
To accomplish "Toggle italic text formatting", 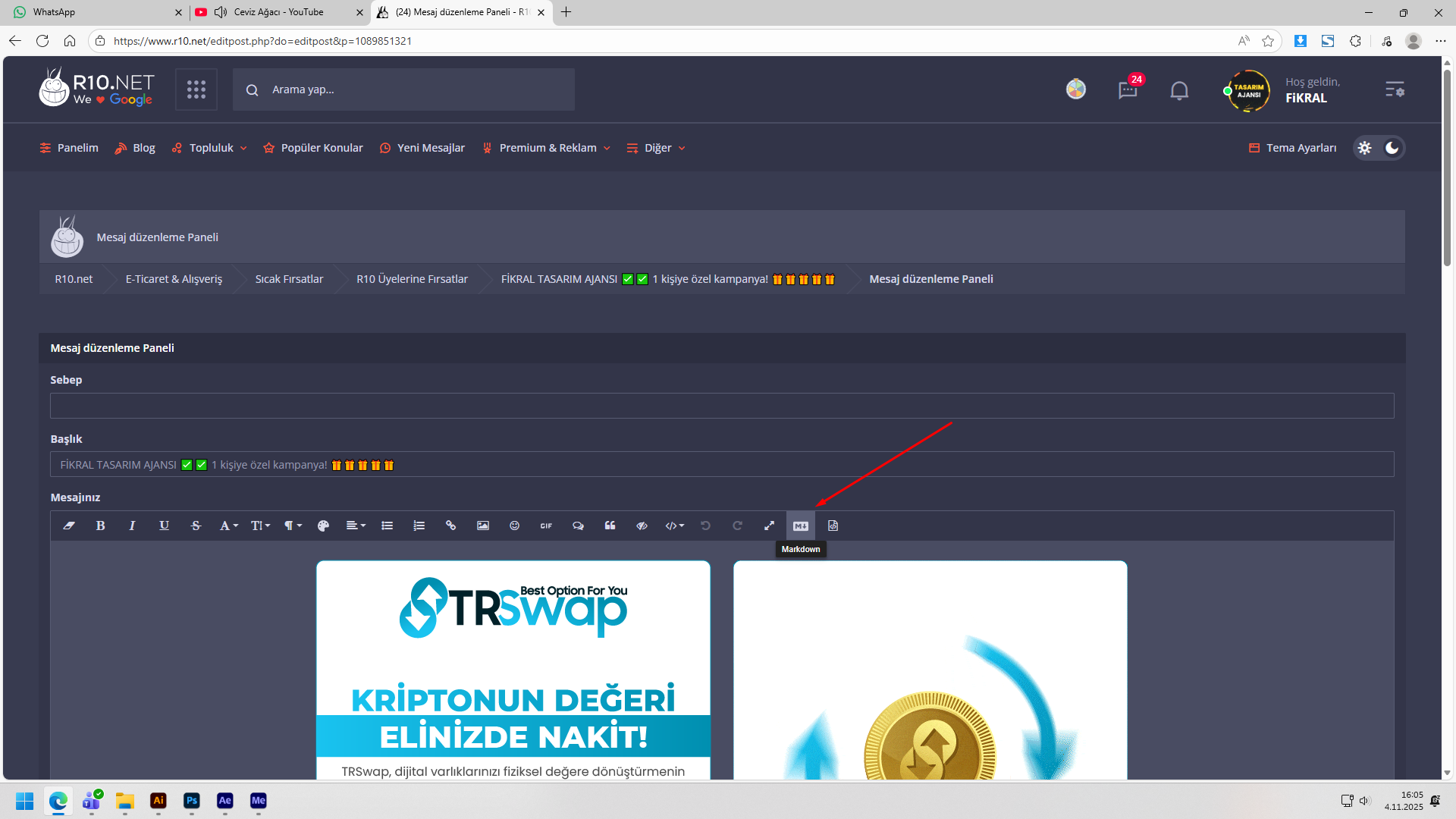I will tap(132, 526).
